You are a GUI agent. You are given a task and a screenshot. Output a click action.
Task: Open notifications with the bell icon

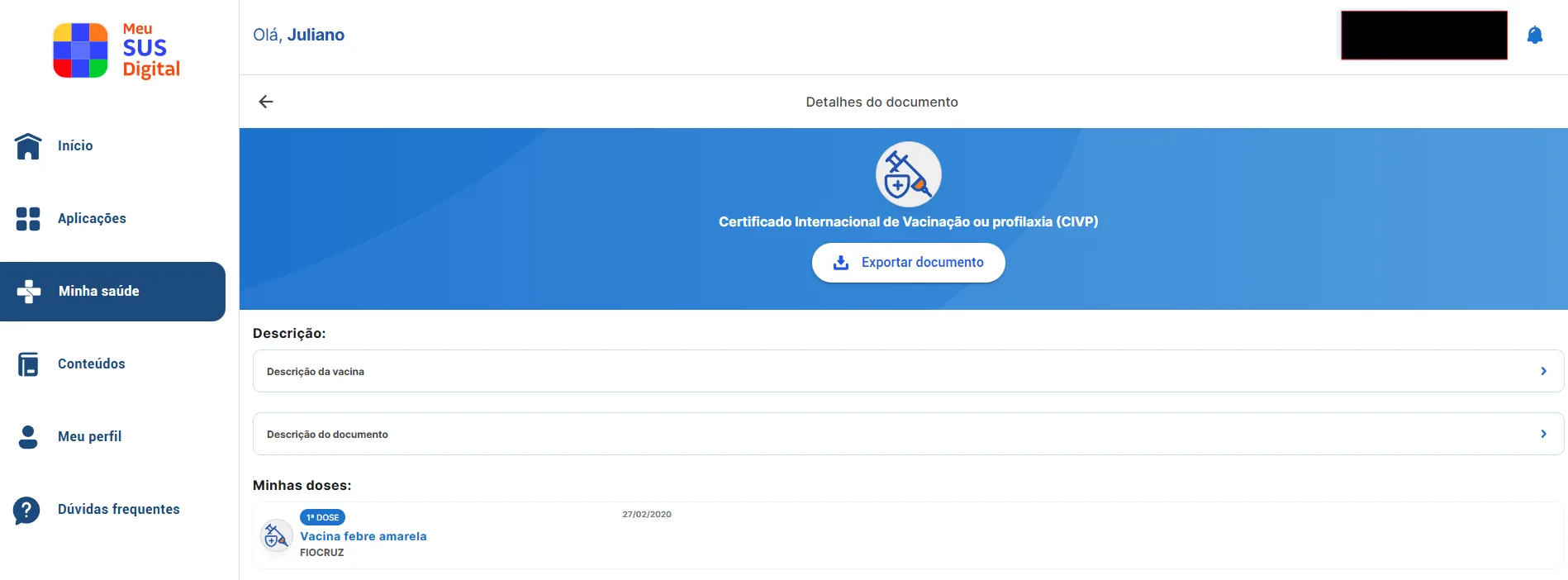[x=1534, y=36]
